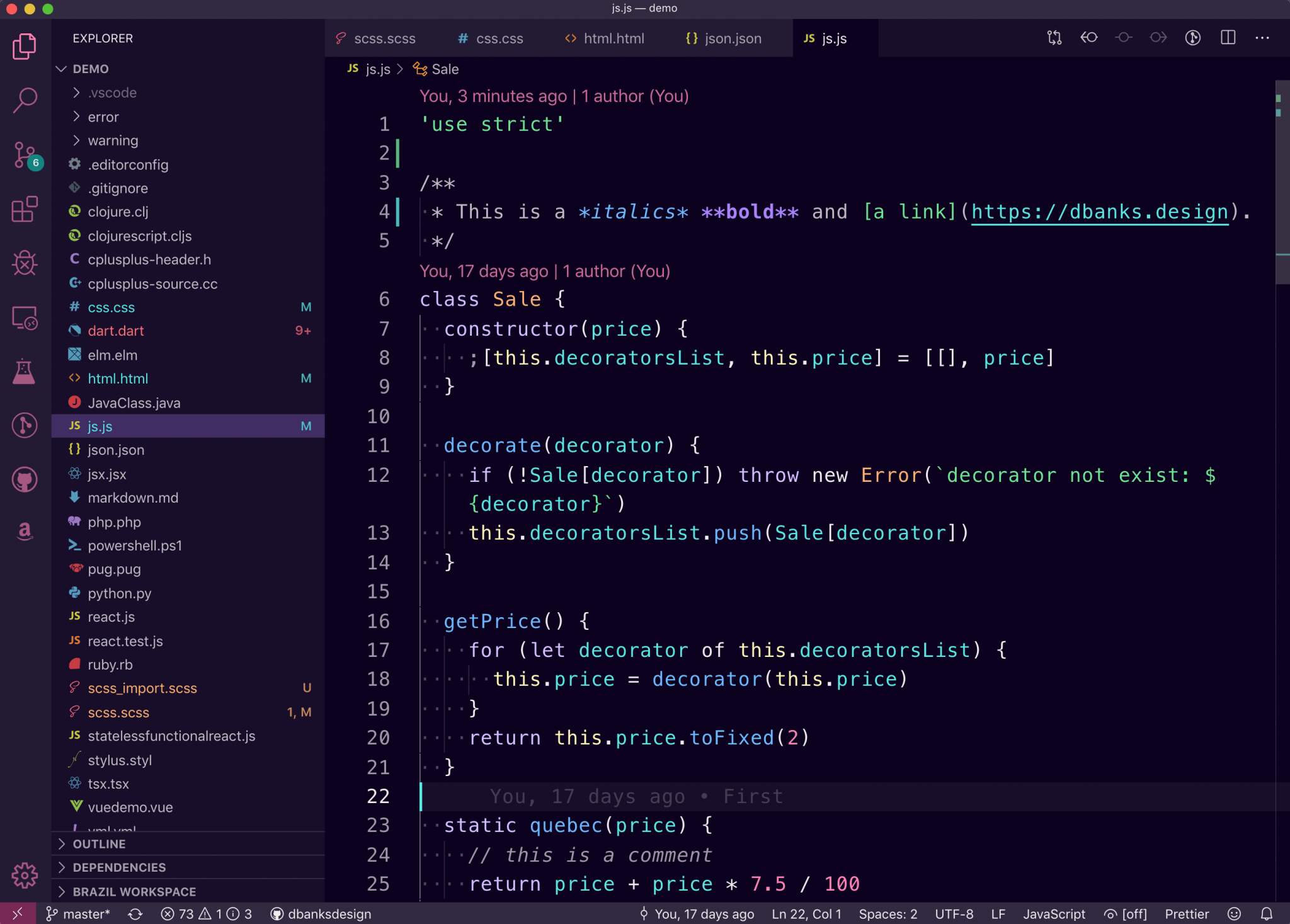The width and height of the screenshot is (1290, 924).
Task: Select the Run and Debug icon
Action: [25, 263]
